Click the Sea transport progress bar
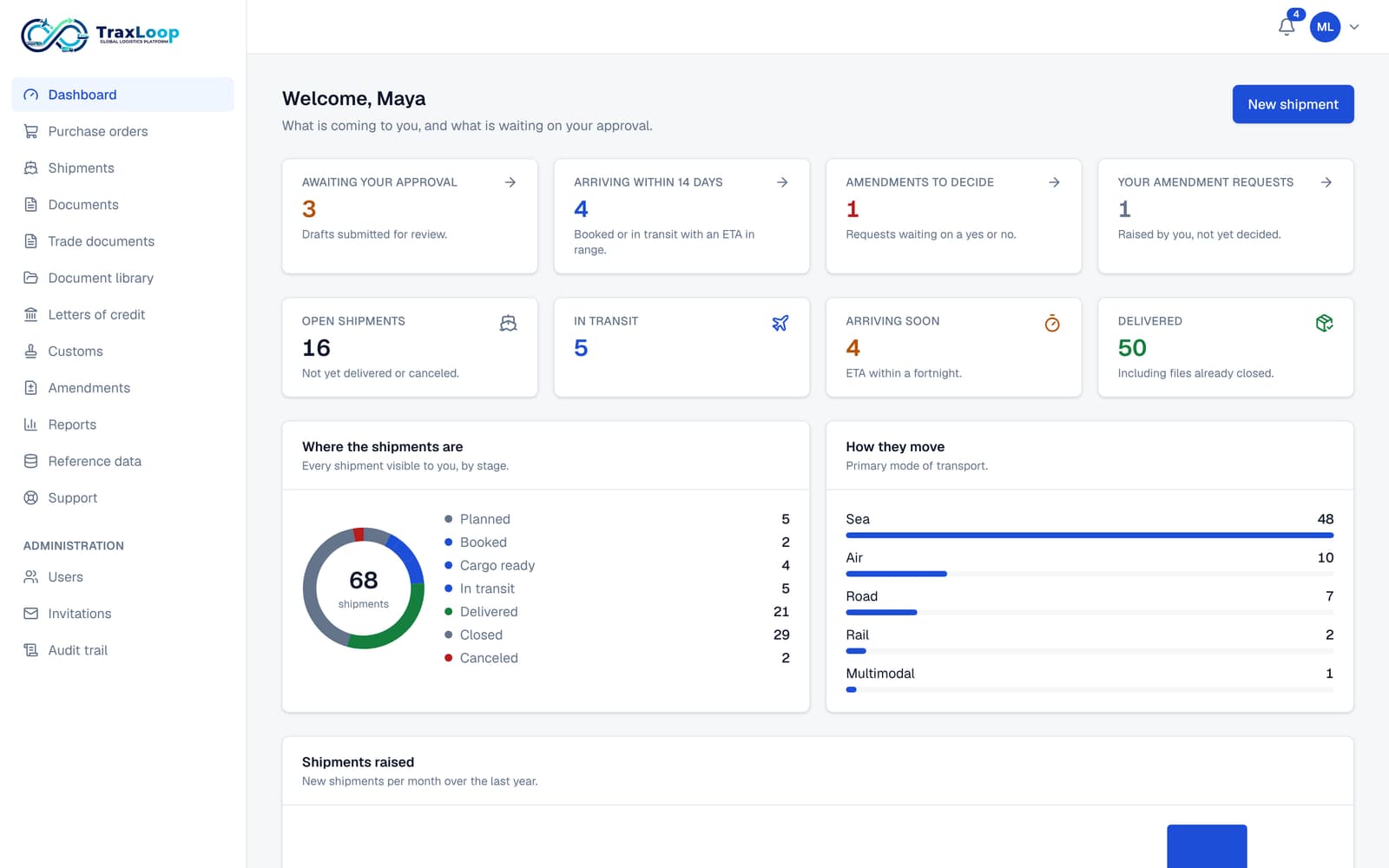The width and height of the screenshot is (1389, 868). [x=1089, y=536]
